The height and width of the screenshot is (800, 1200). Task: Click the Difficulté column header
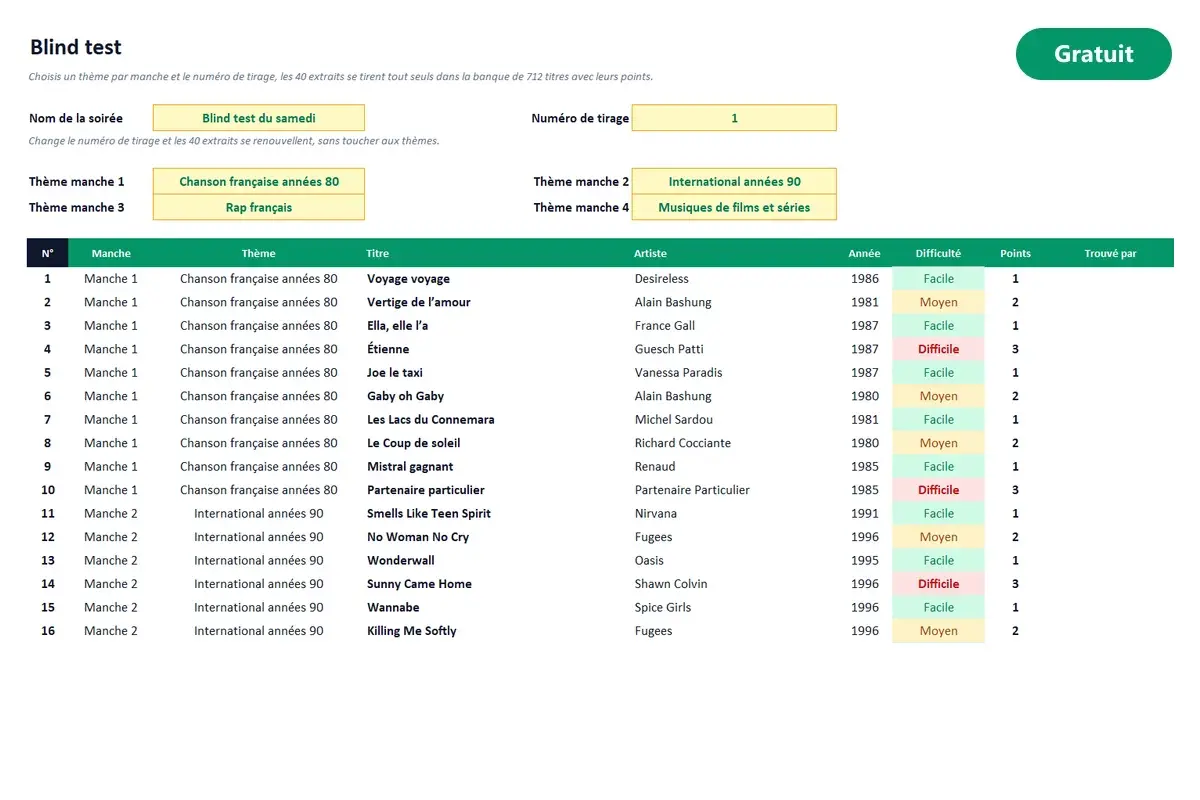tap(938, 253)
